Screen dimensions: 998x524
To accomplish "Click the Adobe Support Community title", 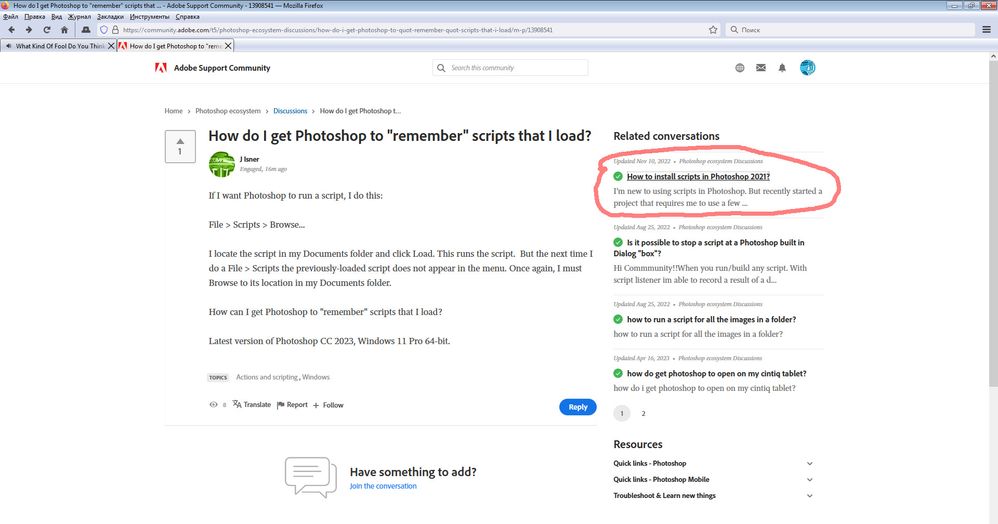I will pyautogui.click(x=222, y=68).
